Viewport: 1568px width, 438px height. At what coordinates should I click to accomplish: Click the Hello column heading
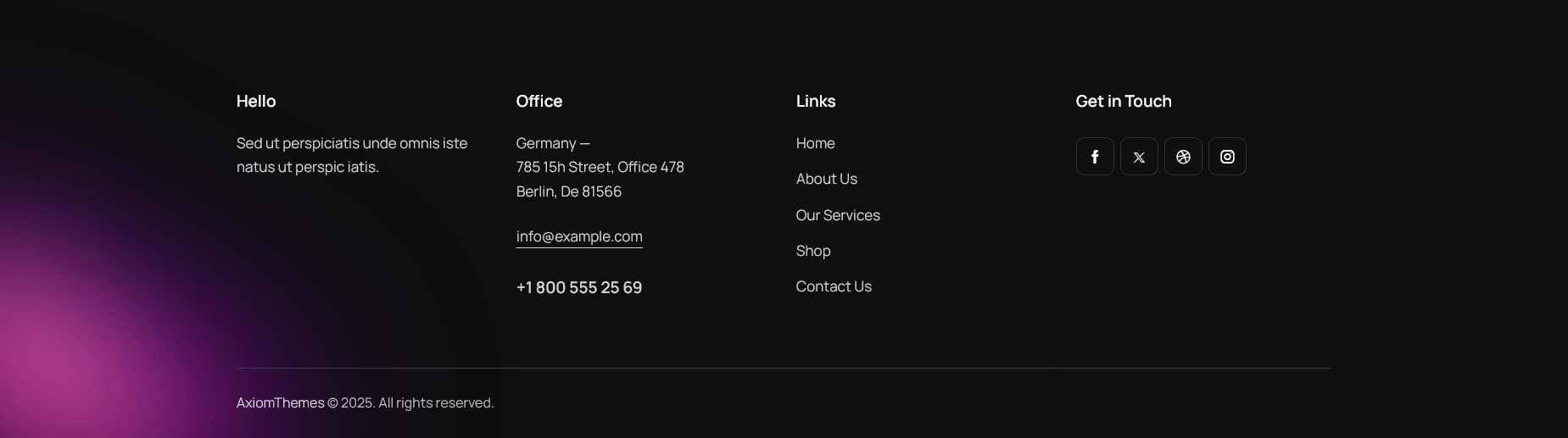(x=256, y=101)
